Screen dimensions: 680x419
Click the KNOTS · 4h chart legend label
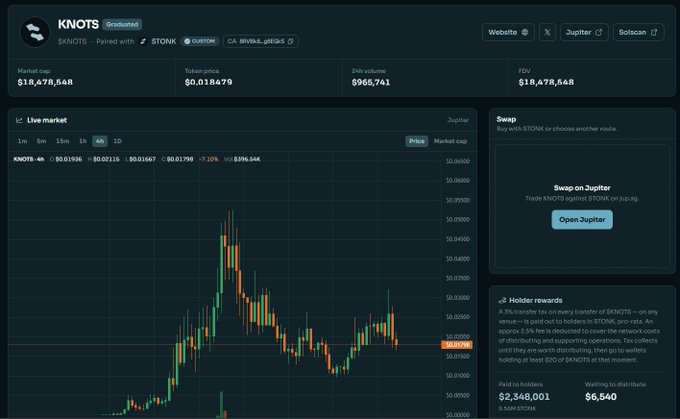[x=29, y=159]
